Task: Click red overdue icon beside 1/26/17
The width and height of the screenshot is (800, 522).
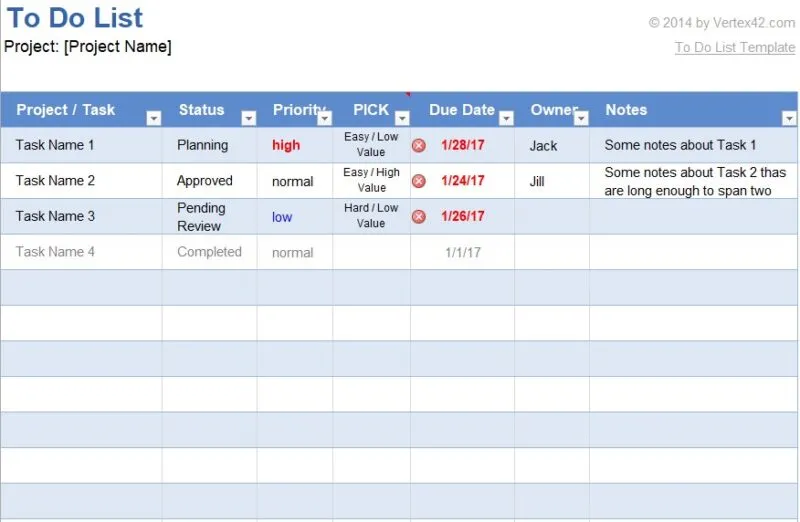Action: point(419,216)
